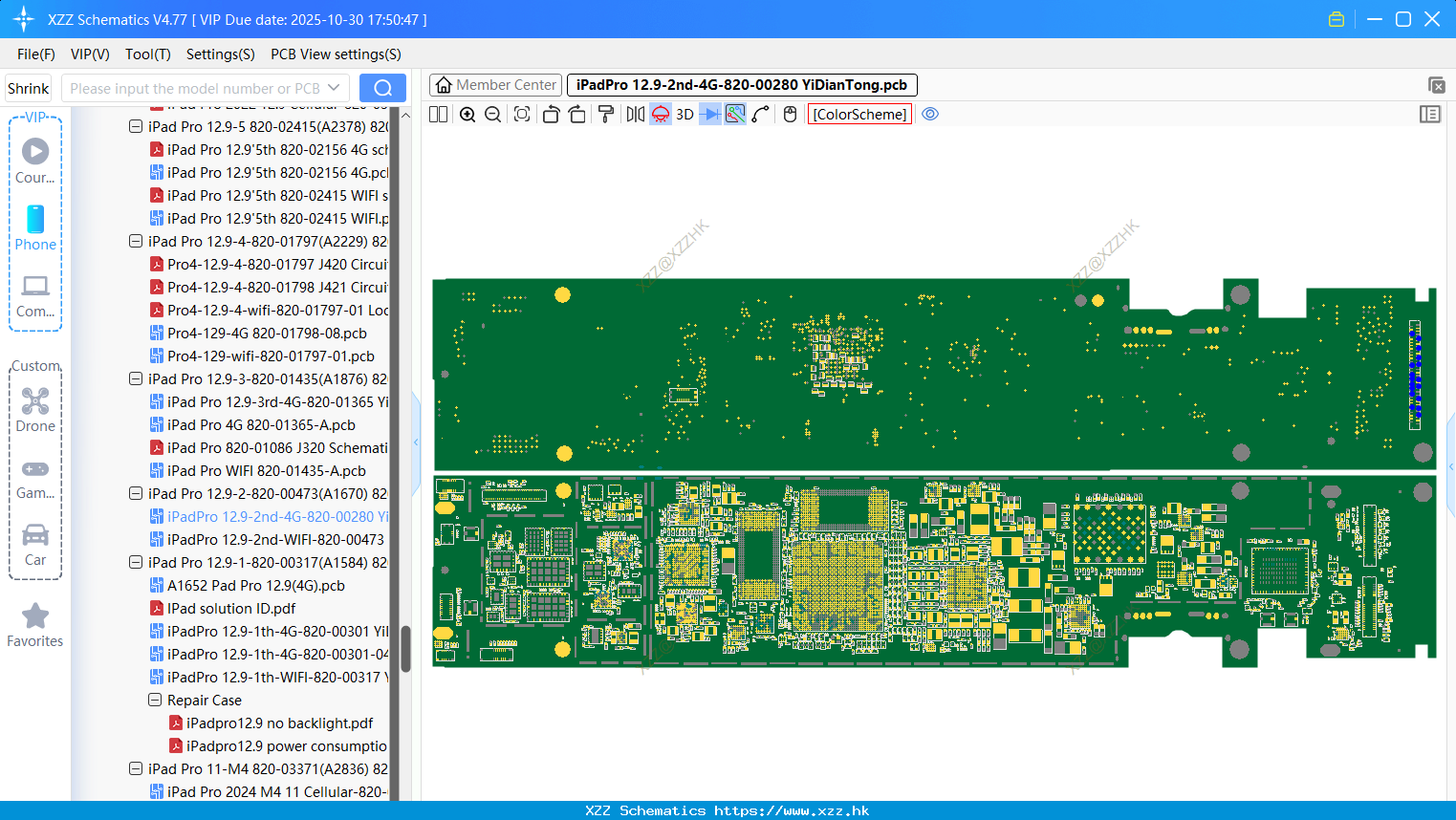Select the Phone category icon
Image resolution: width=1456 pixels, height=820 pixels.
click(x=35, y=227)
